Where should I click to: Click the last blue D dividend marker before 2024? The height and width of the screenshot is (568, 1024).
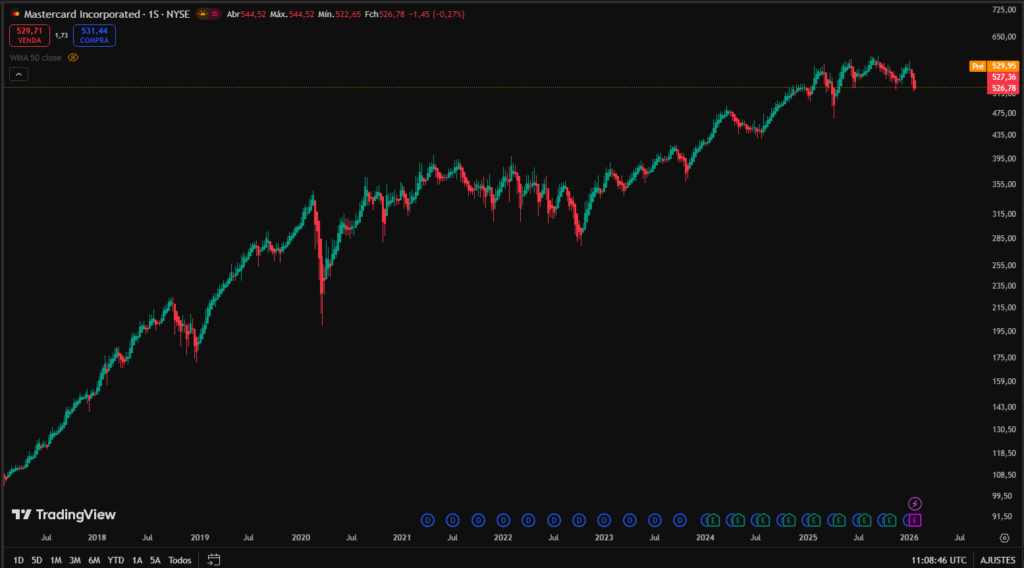(x=680, y=520)
